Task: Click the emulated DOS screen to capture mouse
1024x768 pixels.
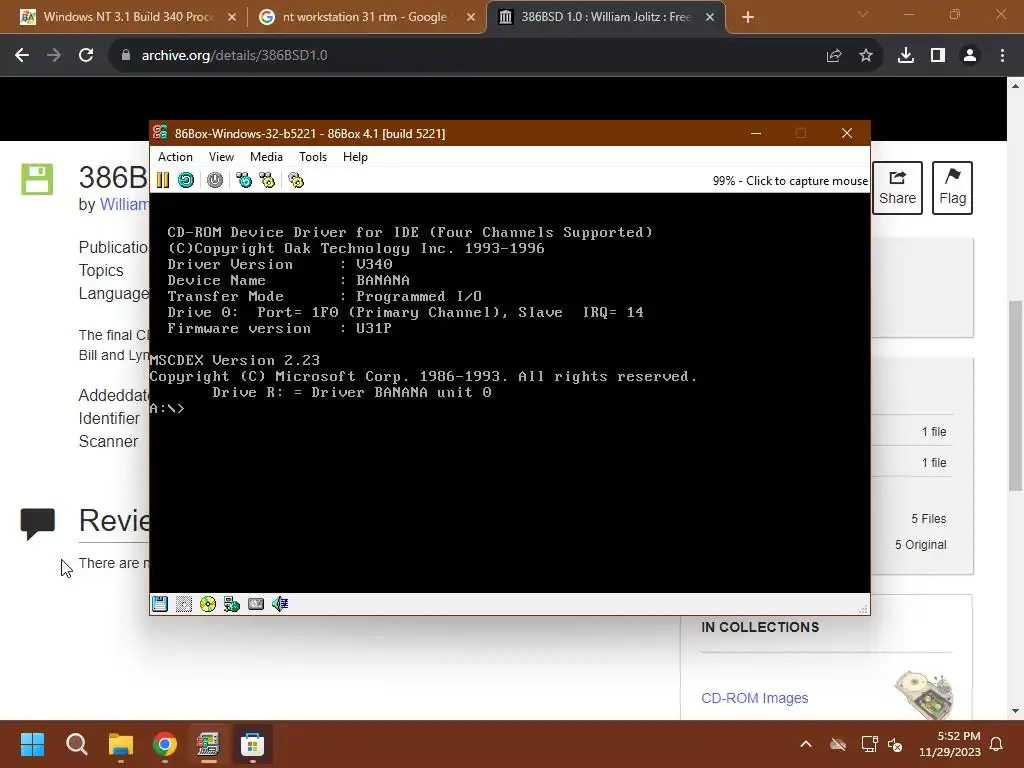Action: coord(509,392)
